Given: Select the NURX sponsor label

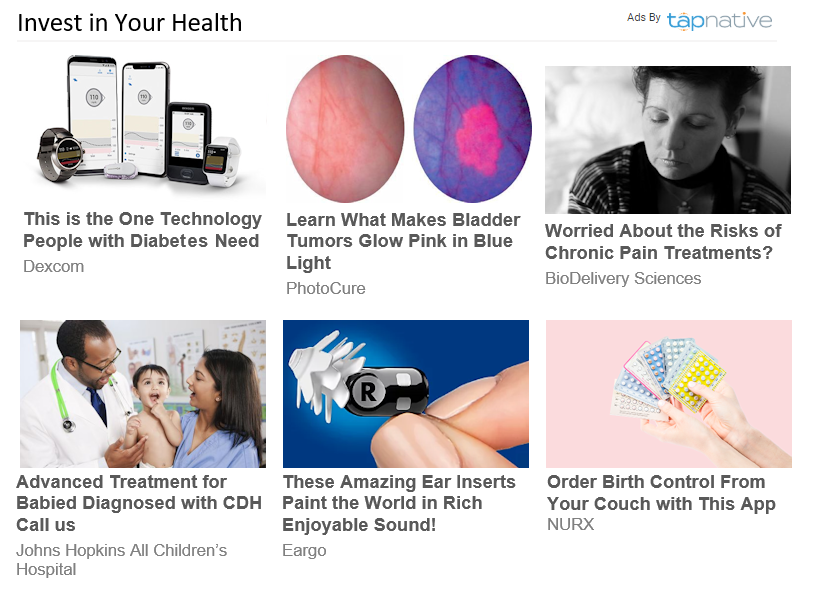Looking at the screenshot, I should tap(570, 525).
